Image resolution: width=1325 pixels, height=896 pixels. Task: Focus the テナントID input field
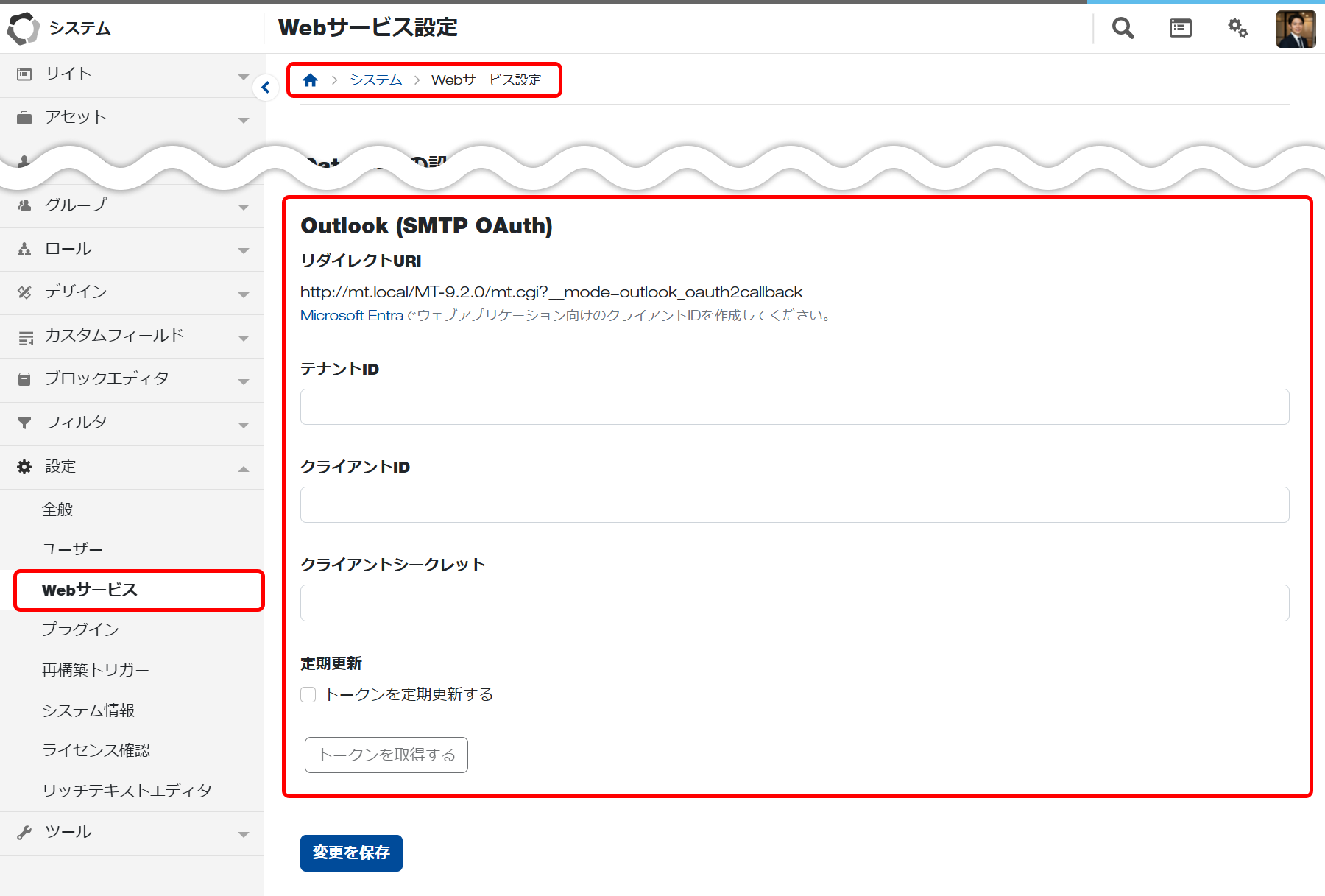tap(795, 406)
